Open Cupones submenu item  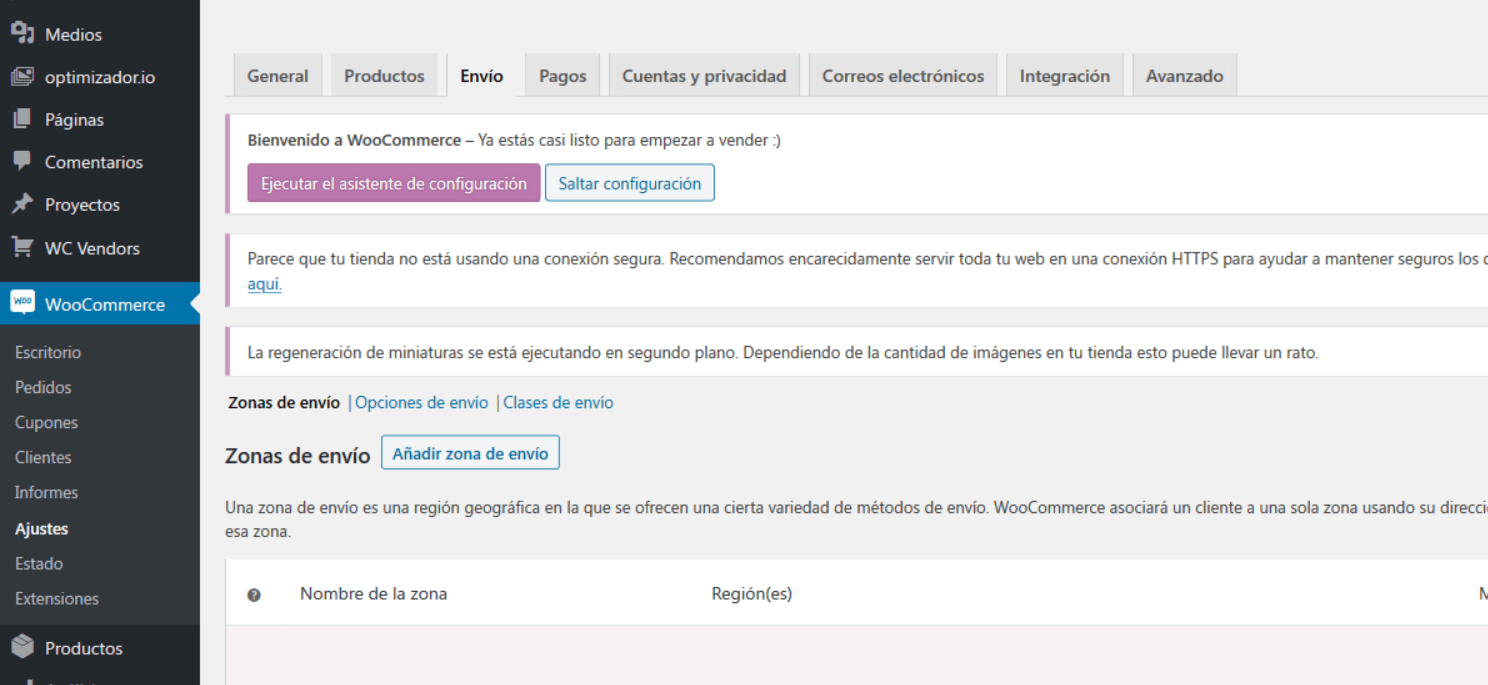(x=46, y=422)
